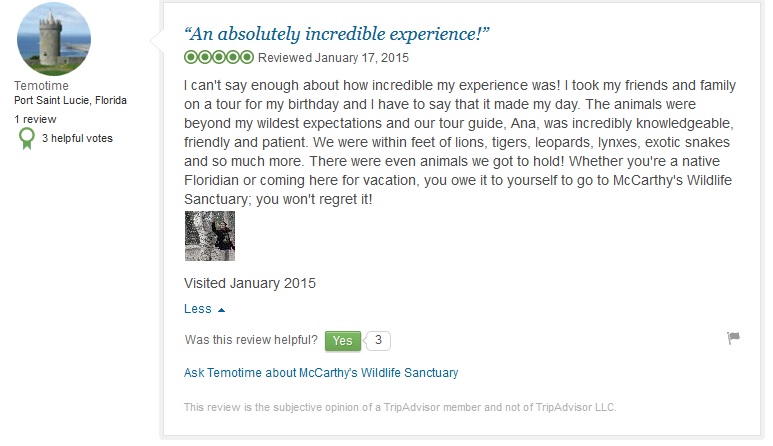This screenshot has width=773, height=446.
Task: Click "Port Saint Lucie, Florida" location text
Action: point(70,101)
